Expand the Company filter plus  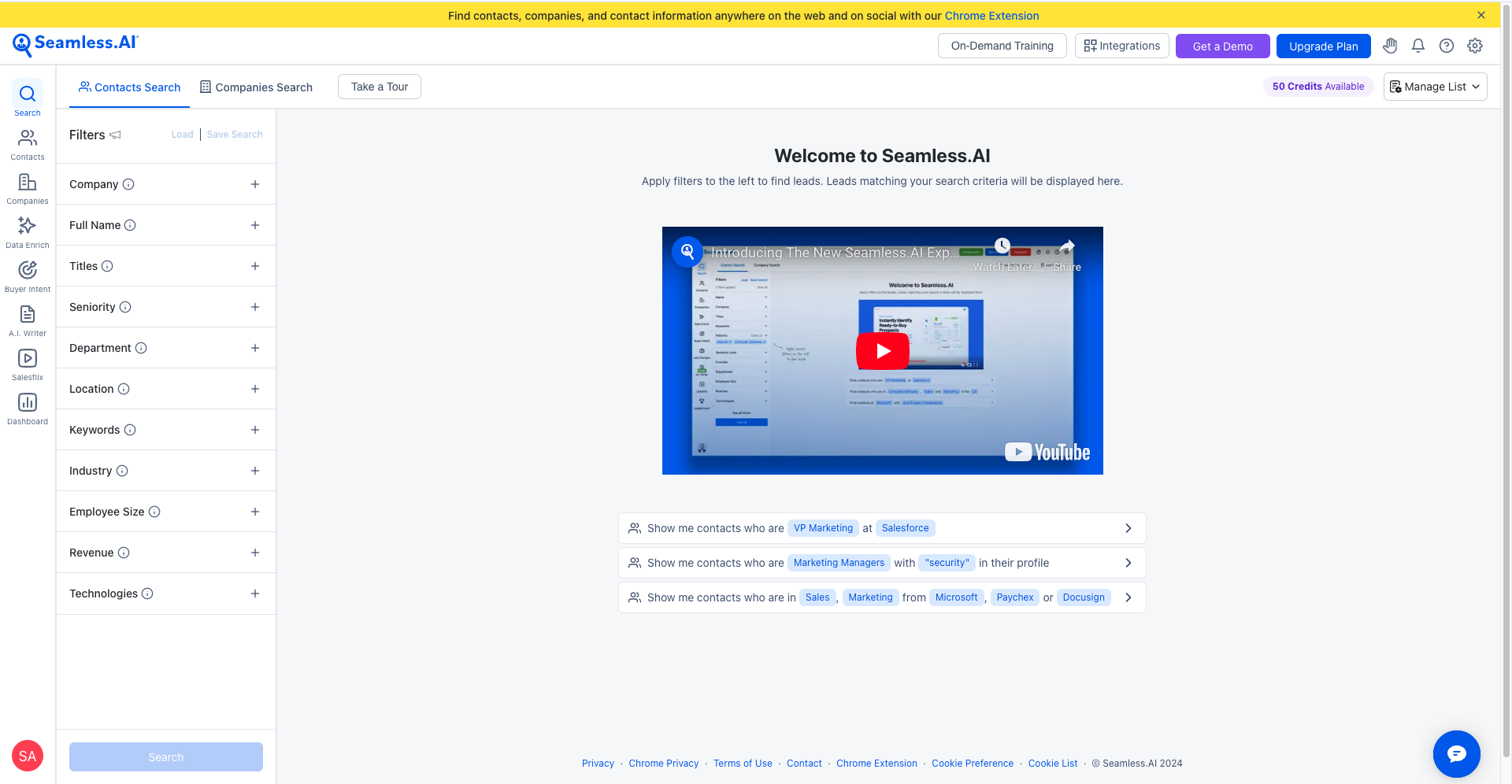point(255,184)
